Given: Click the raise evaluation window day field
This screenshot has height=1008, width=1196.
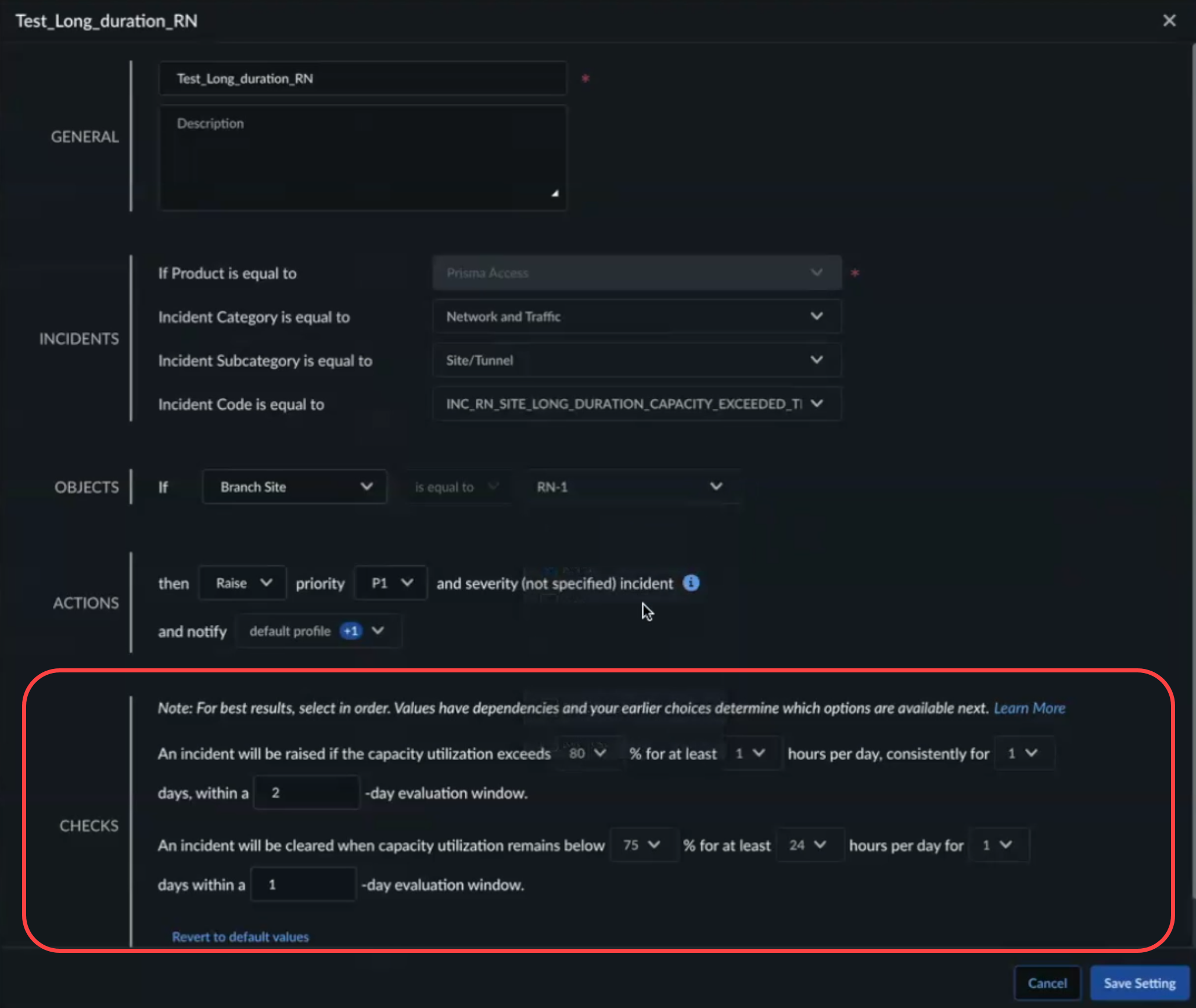Looking at the screenshot, I should 306,793.
